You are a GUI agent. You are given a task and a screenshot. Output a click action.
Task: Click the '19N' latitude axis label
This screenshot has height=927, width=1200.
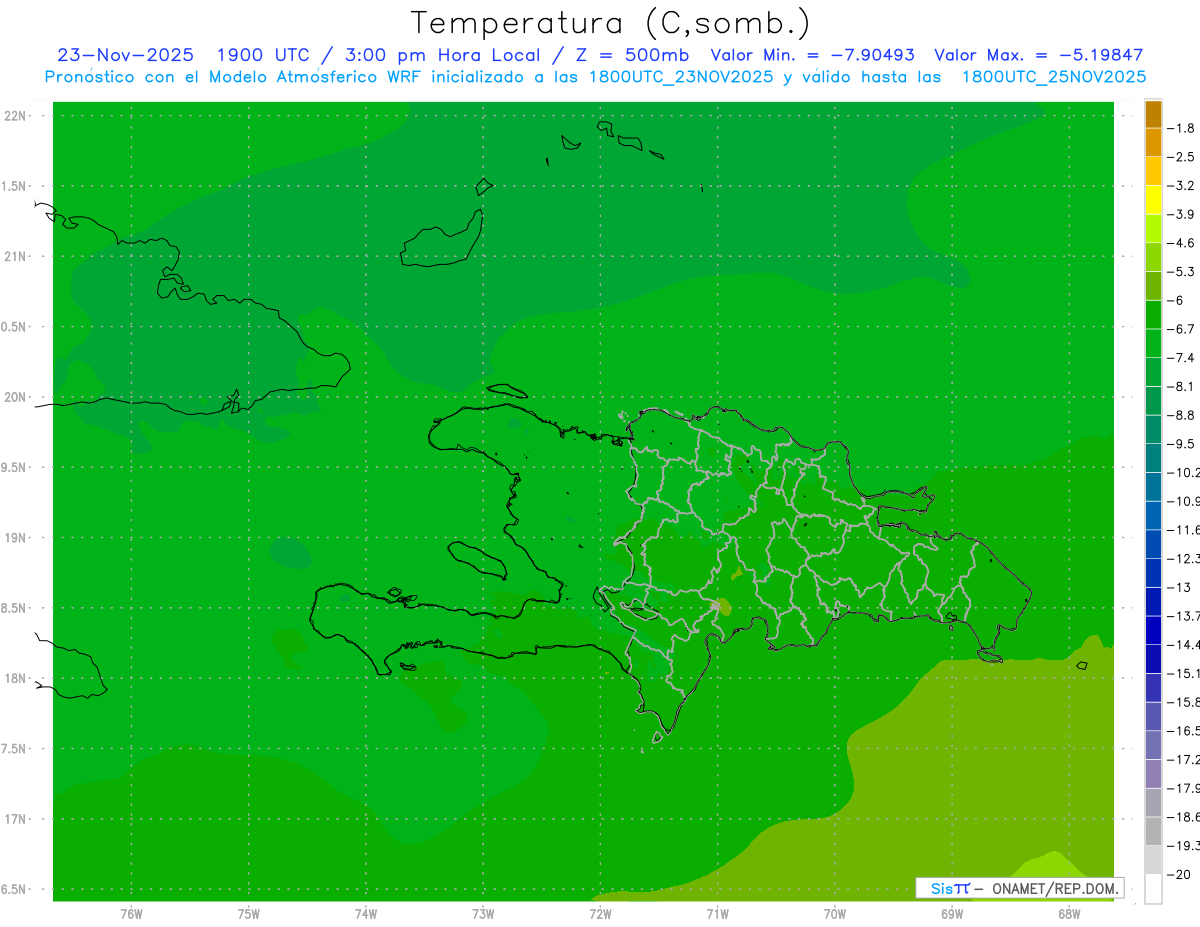coord(15,538)
